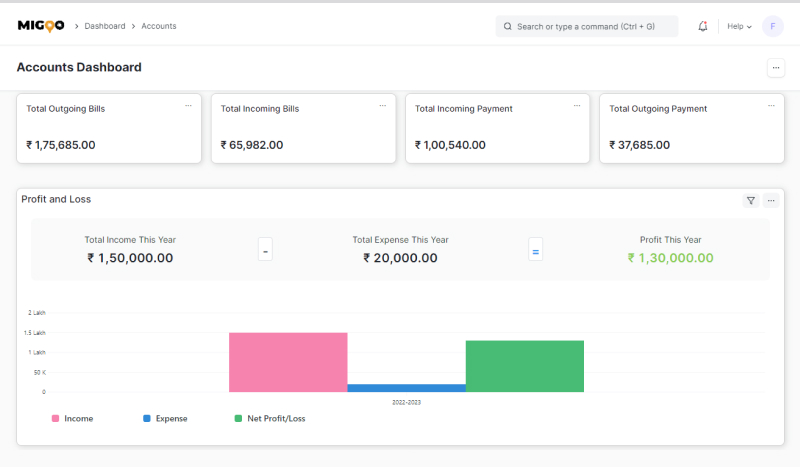Expand the Help dropdown
Viewport: 800px width, 467px height.
pyautogui.click(x=739, y=26)
